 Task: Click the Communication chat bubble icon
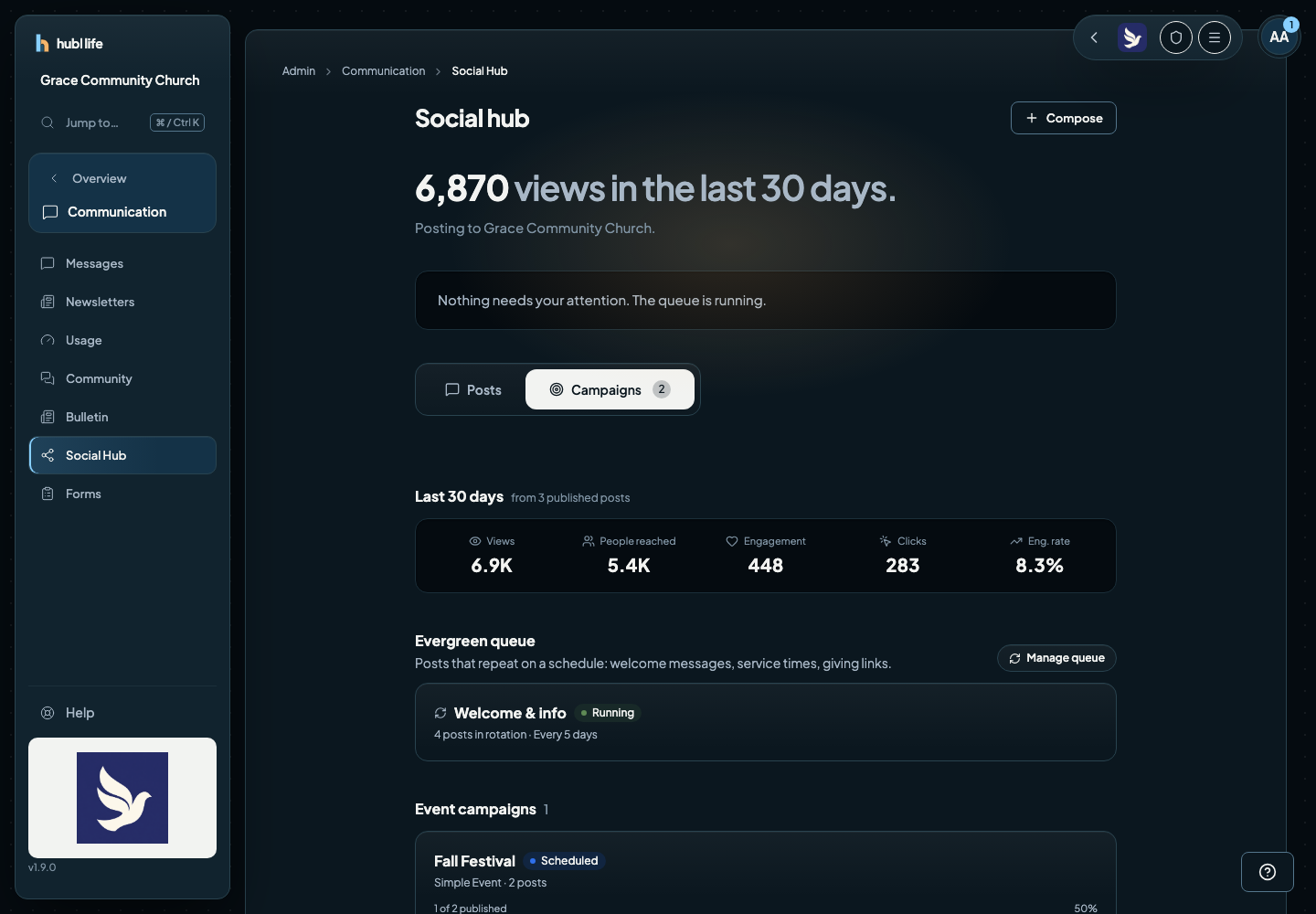50,212
